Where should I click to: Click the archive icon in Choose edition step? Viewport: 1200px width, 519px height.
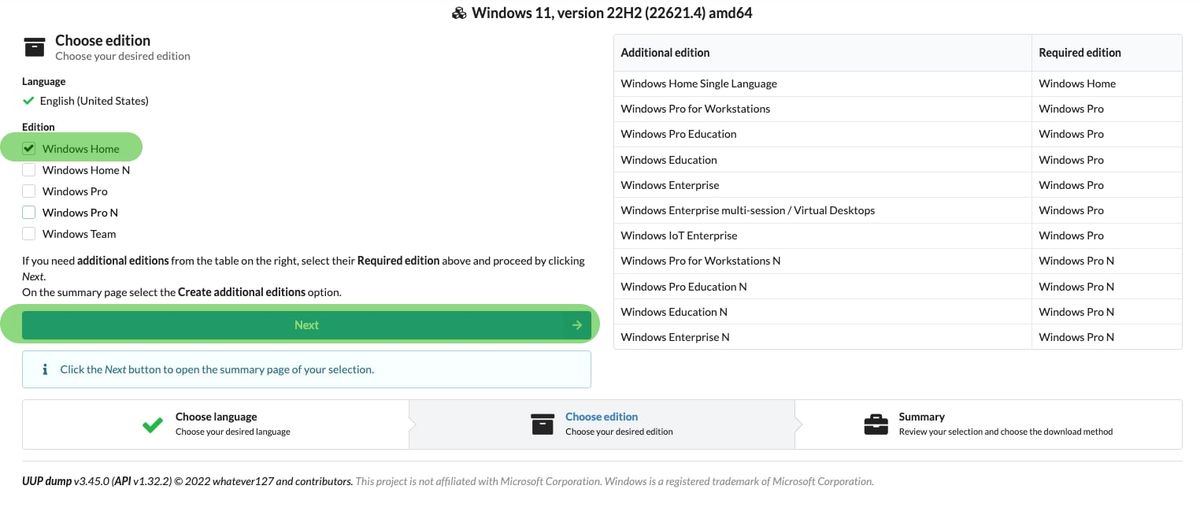tap(542, 425)
